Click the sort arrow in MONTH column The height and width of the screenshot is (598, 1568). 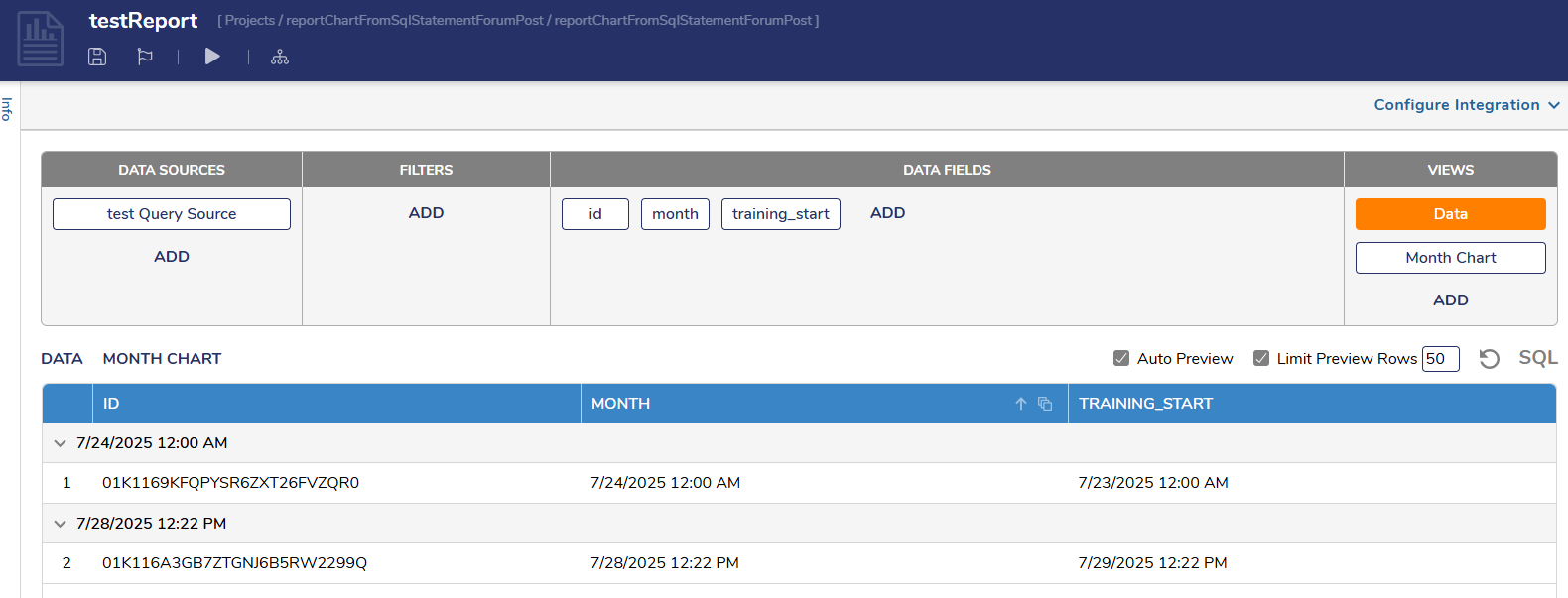click(x=1020, y=404)
